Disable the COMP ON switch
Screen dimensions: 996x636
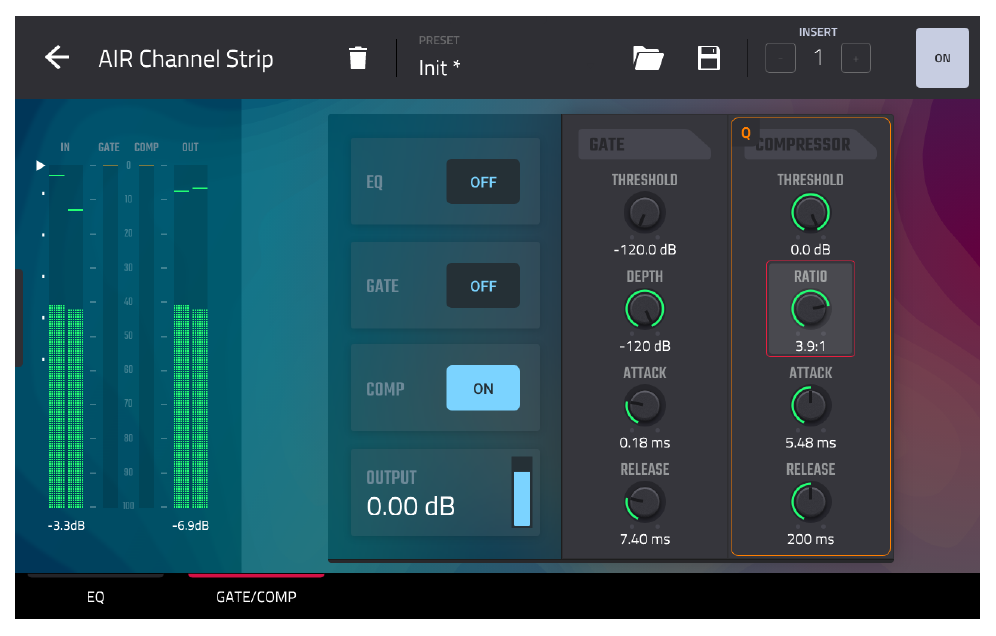[x=483, y=388]
